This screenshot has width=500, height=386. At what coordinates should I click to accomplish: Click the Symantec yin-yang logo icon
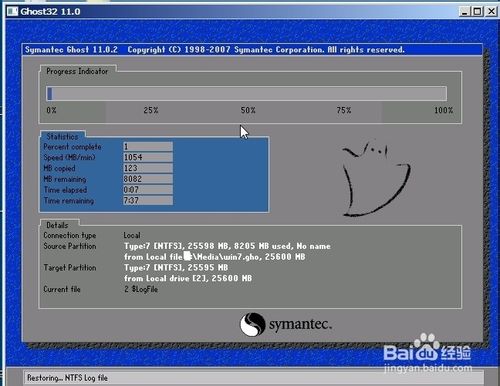pos(252,324)
